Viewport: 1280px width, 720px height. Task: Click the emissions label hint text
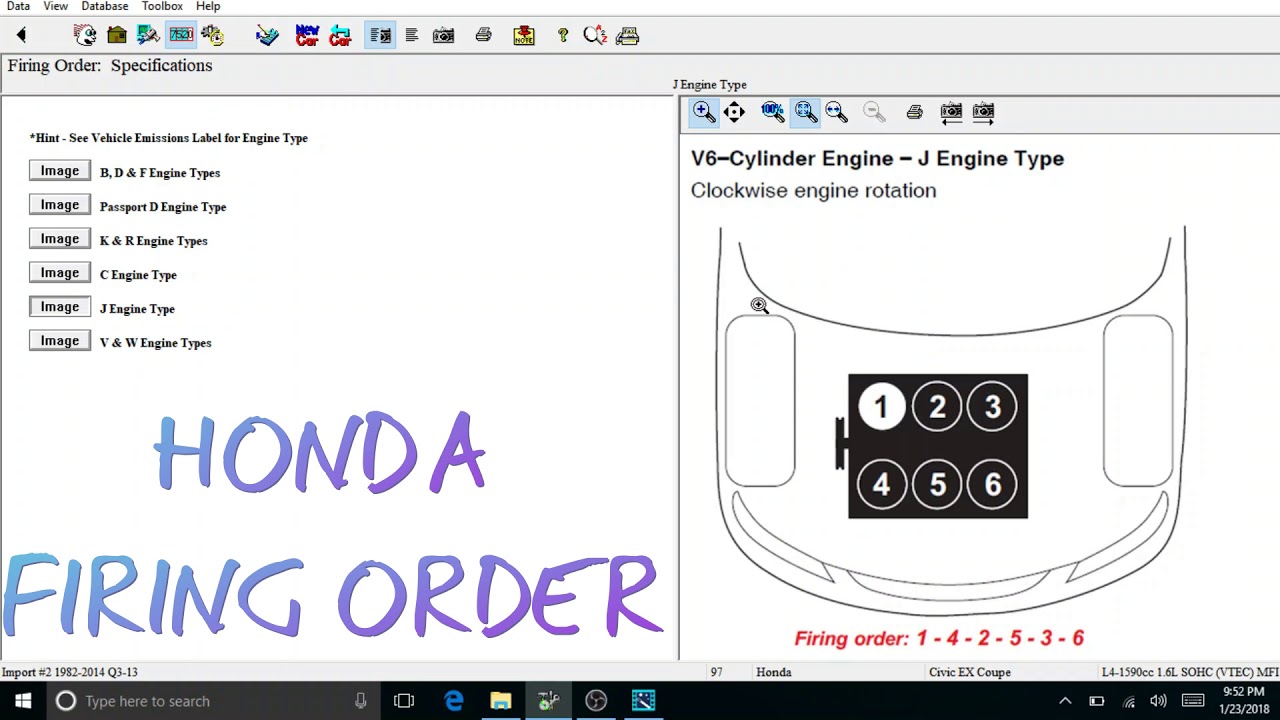tap(169, 138)
